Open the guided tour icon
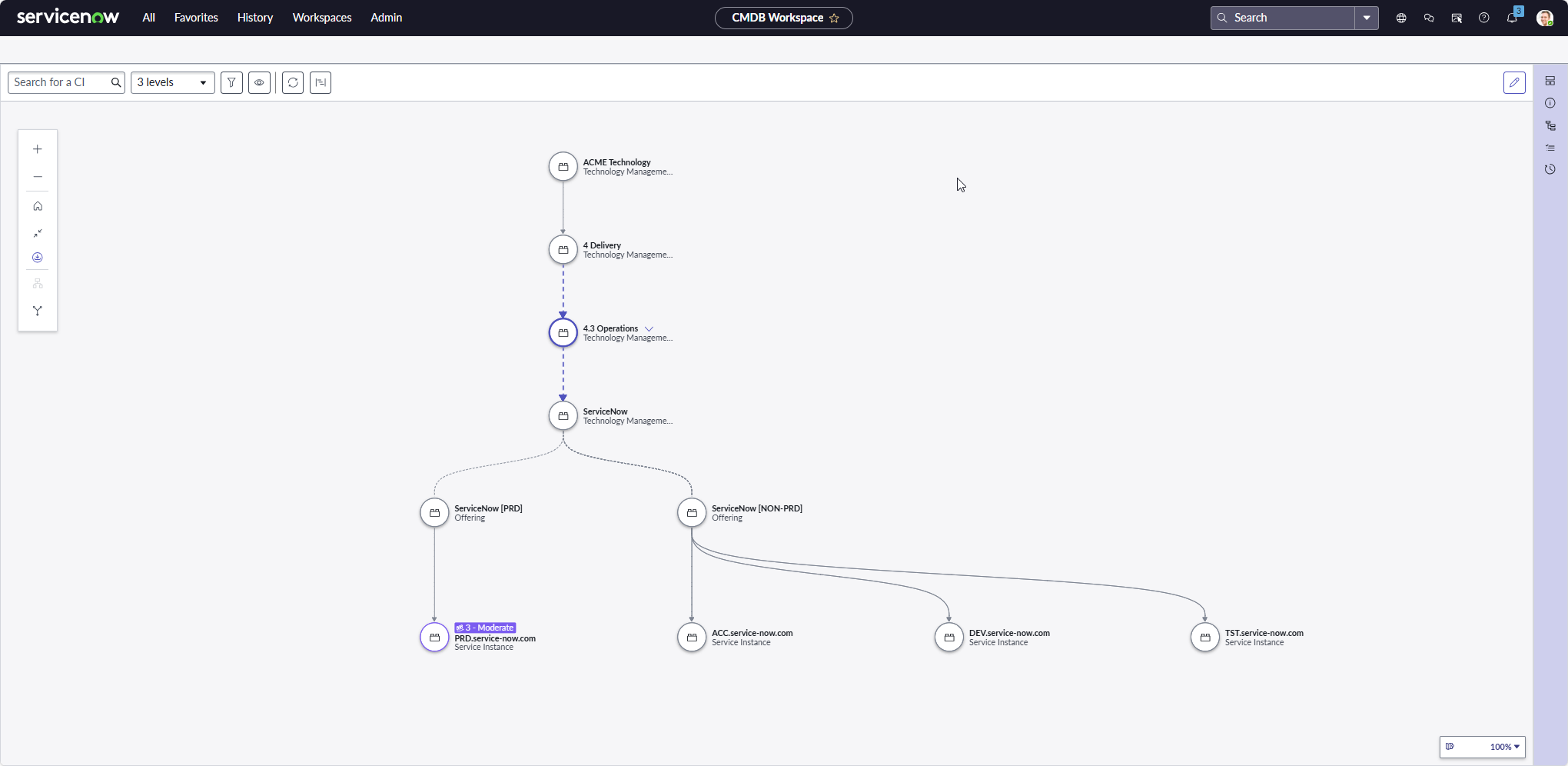 click(x=1457, y=18)
